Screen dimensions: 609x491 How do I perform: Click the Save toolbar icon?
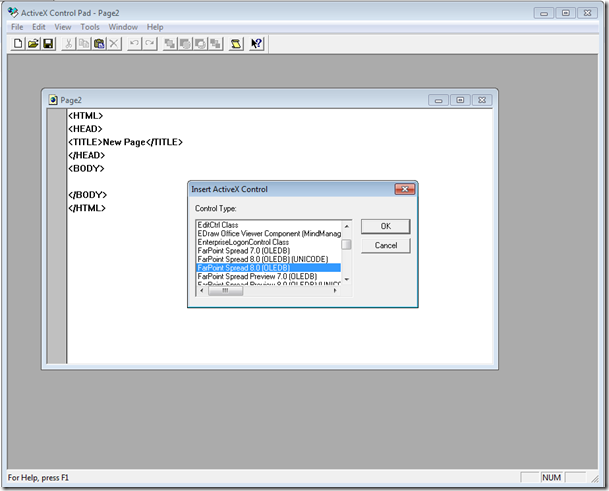[x=48, y=44]
